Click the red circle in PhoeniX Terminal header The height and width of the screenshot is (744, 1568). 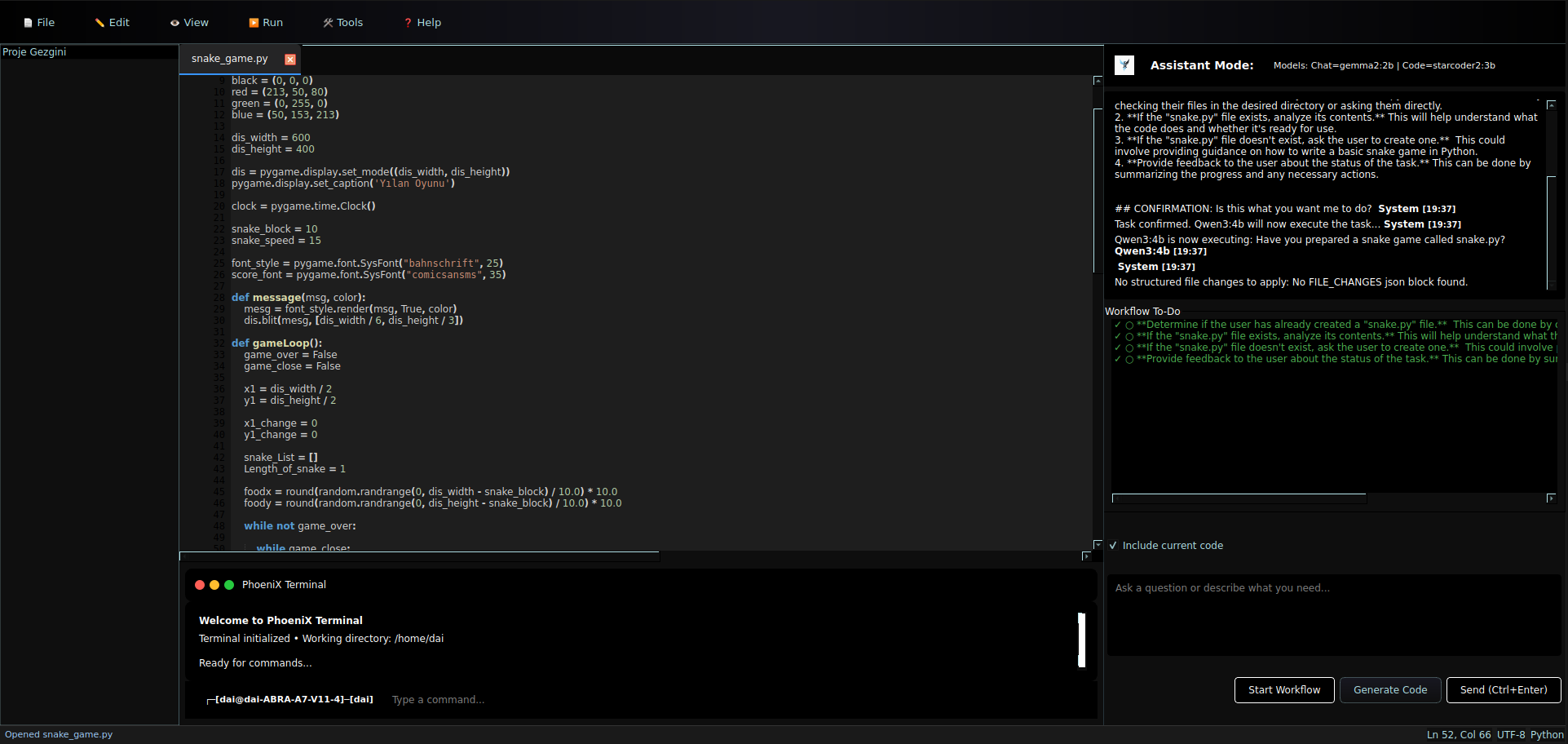[200, 585]
